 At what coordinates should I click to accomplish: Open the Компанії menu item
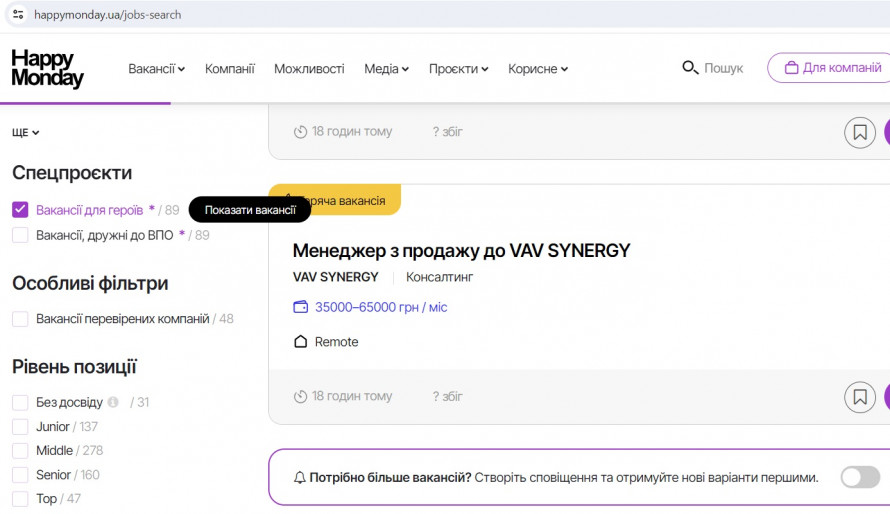tap(230, 69)
